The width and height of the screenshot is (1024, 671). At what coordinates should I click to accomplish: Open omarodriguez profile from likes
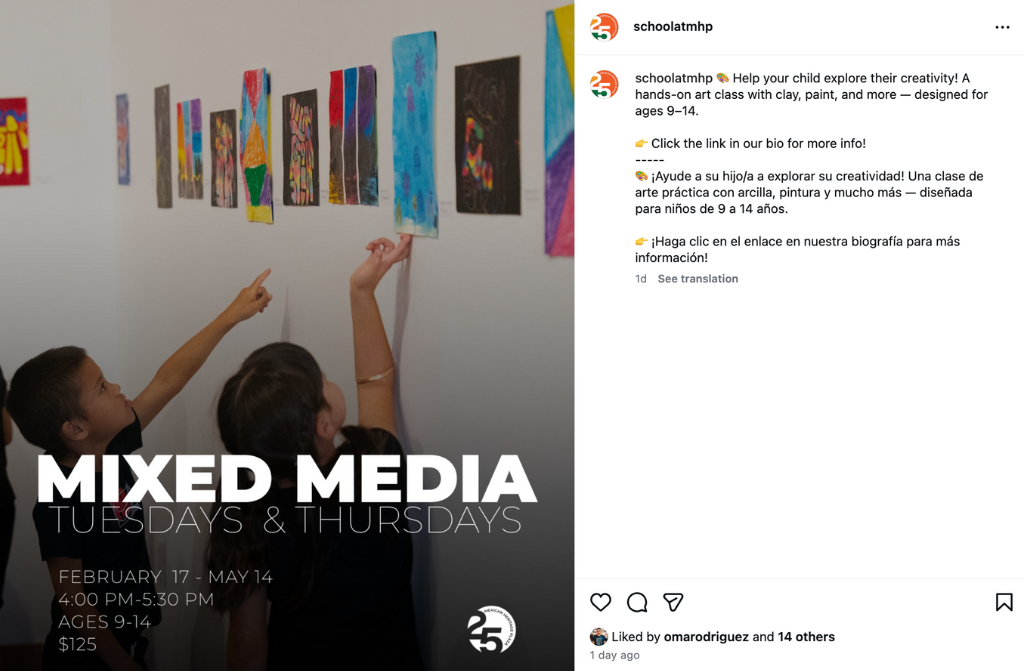click(706, 636)
